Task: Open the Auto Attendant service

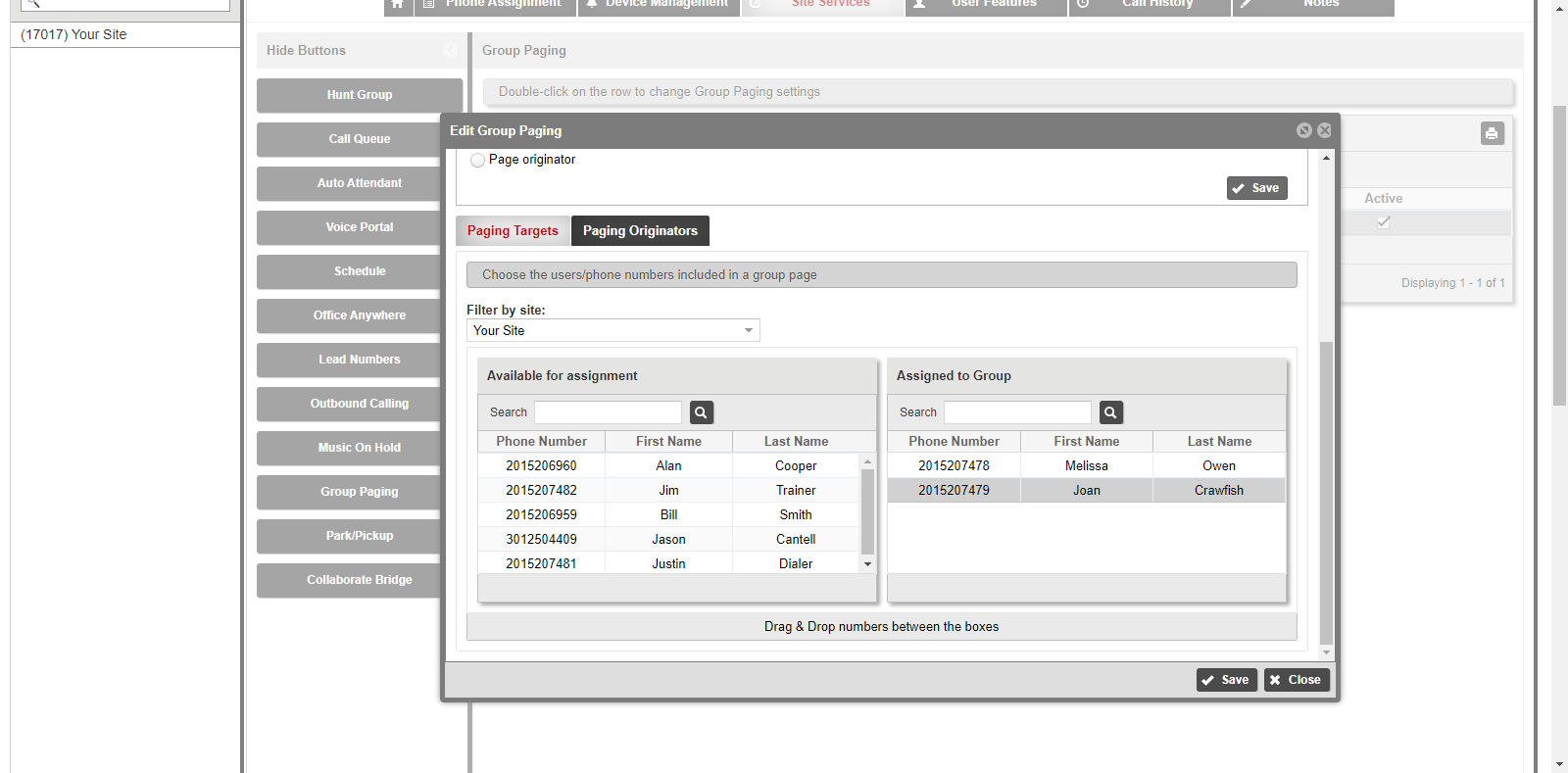Action: click(349, 183)
